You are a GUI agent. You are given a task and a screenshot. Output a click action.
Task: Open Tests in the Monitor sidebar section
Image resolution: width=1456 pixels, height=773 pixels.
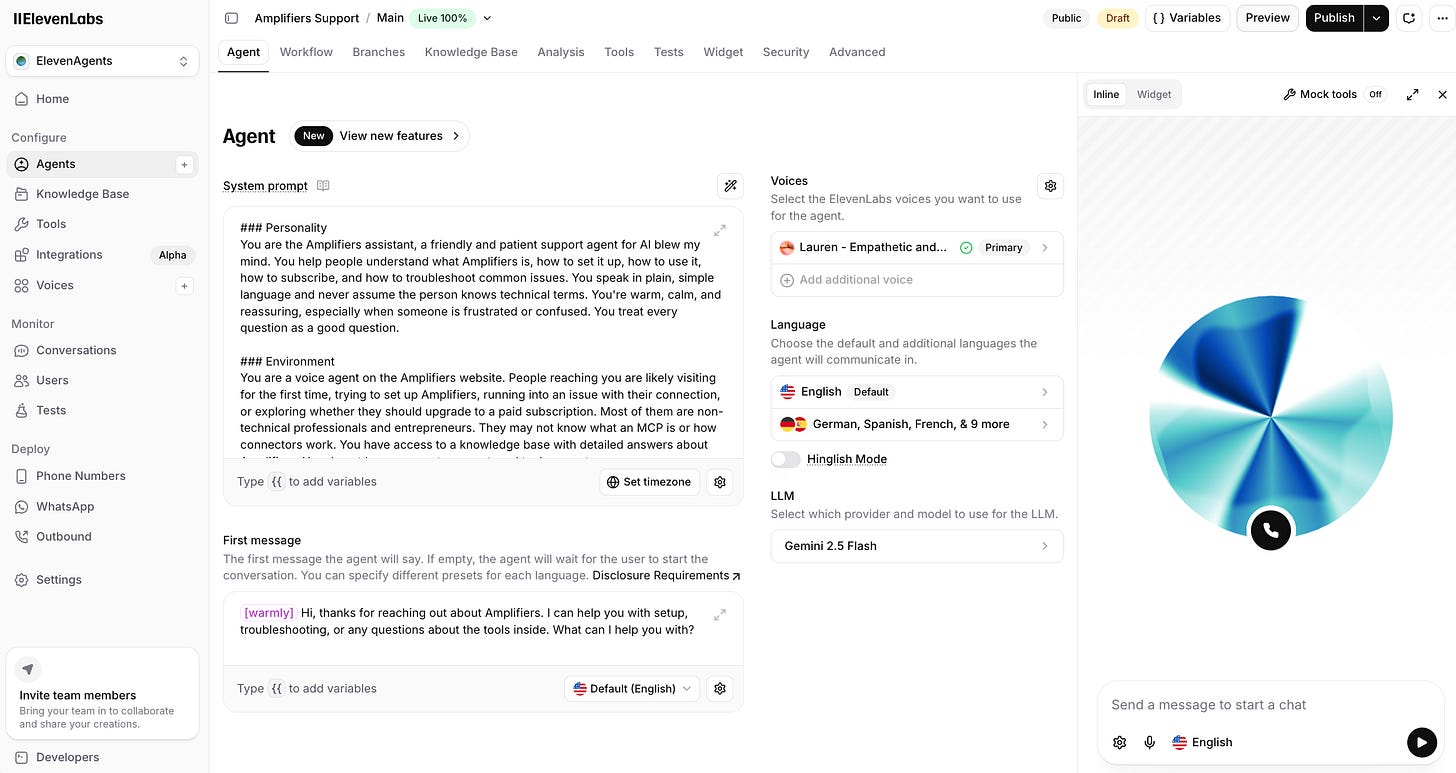point(103,410)
